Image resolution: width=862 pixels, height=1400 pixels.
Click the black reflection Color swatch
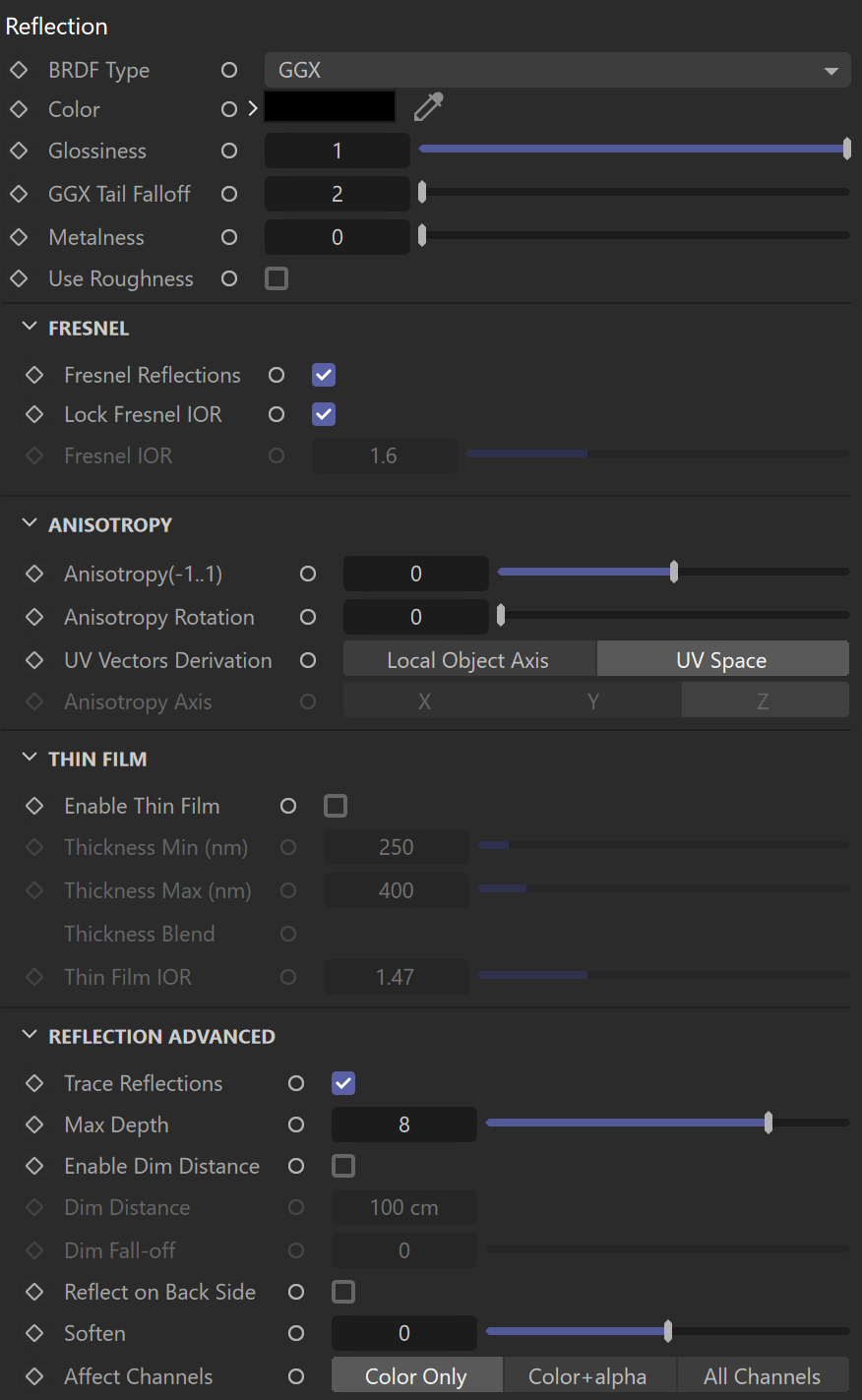[330, 107]
